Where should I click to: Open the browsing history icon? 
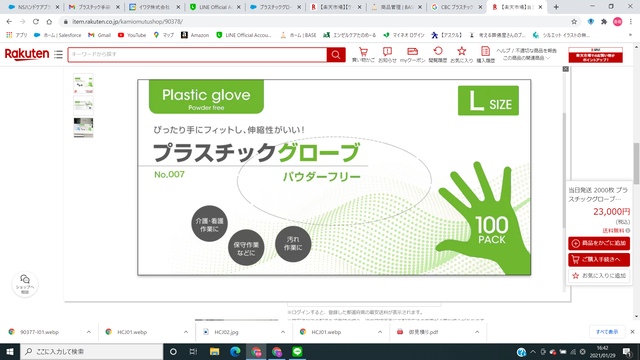(438, 54)
